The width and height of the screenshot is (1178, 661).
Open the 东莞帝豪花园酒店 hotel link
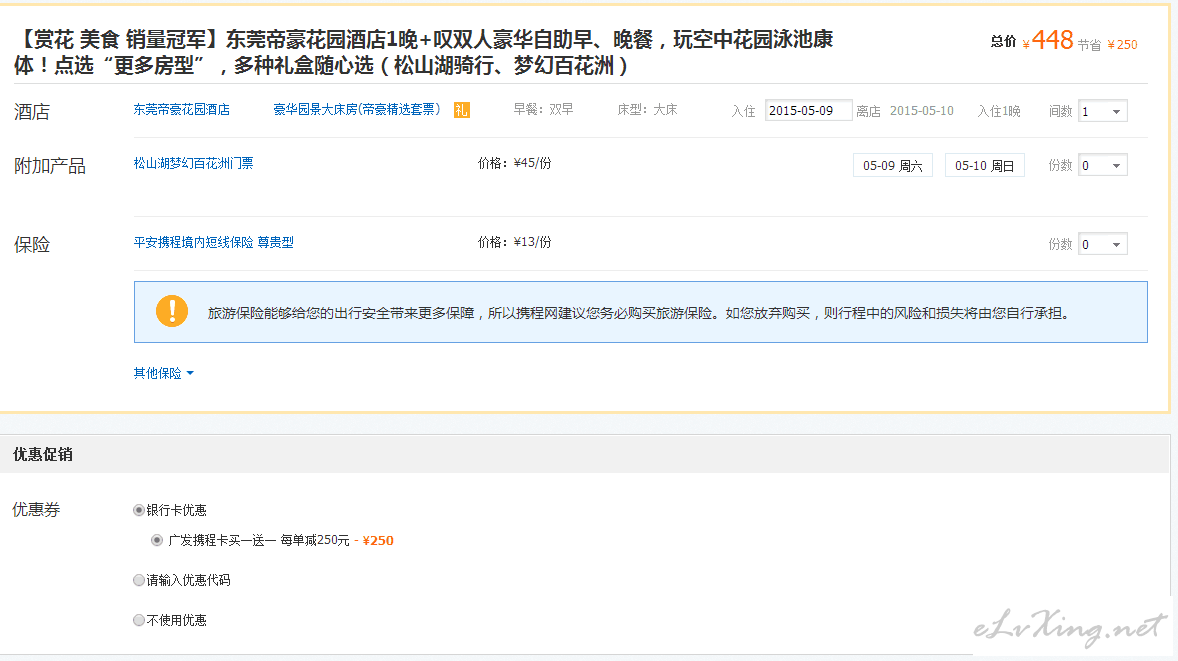point(182,110)
